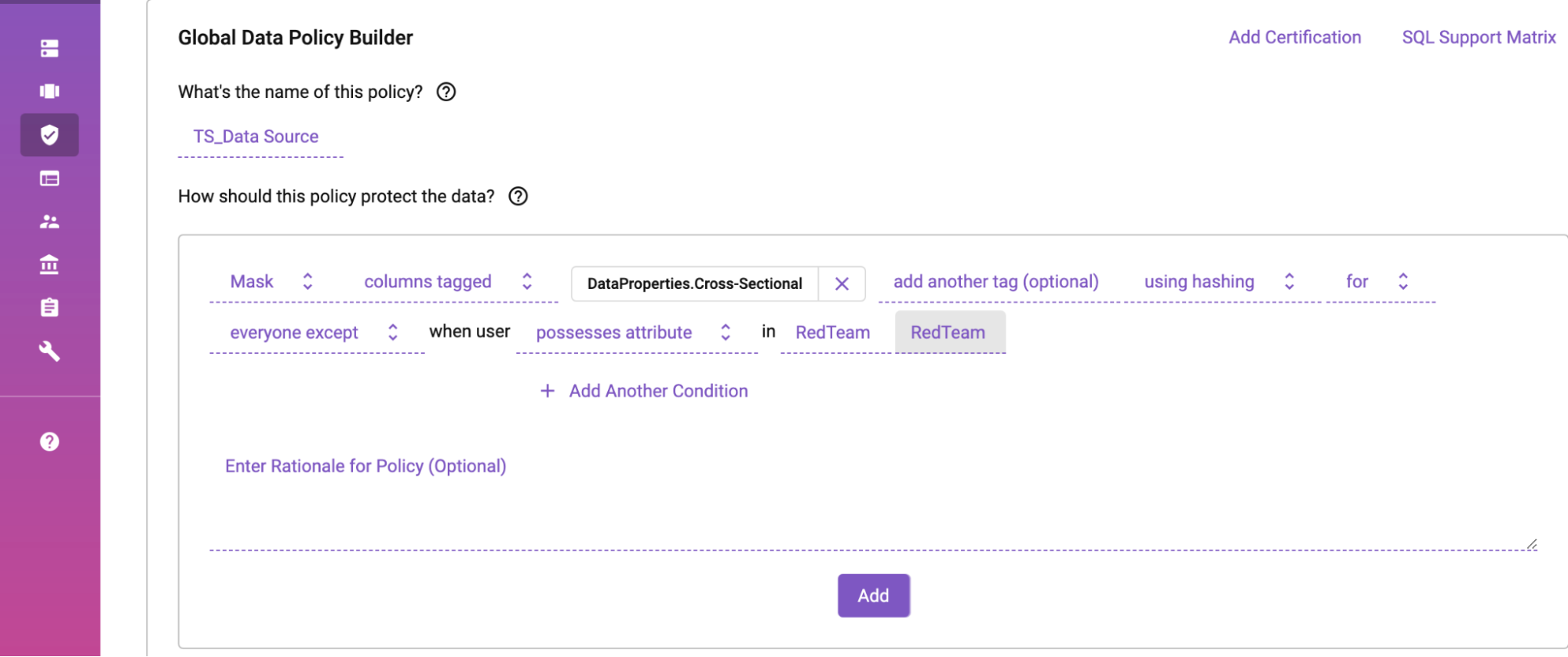The image size is (1568, 657).
Task: Open the possesses attribute dropdown
Action: (x=636, y=333)
